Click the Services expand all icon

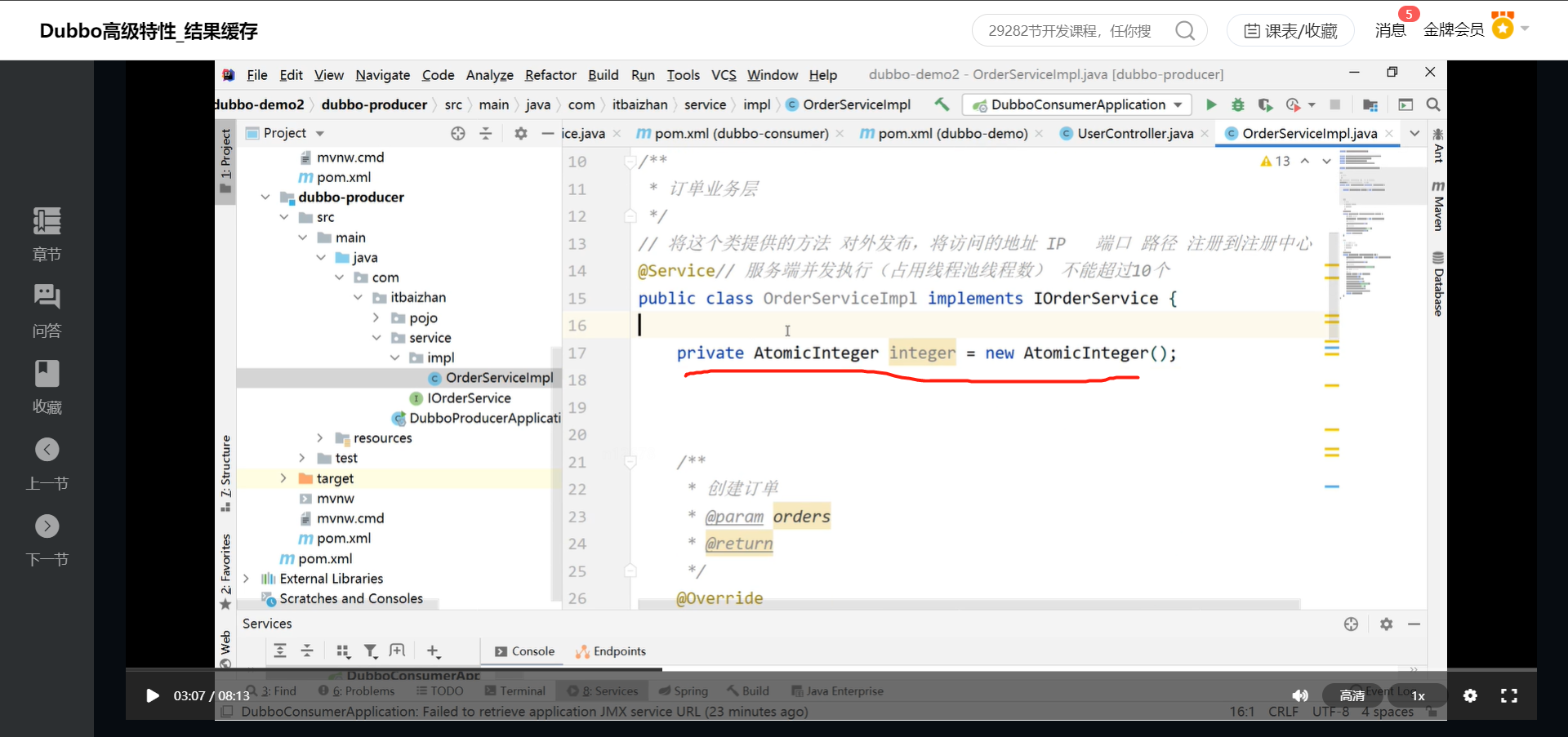(280, 650)
